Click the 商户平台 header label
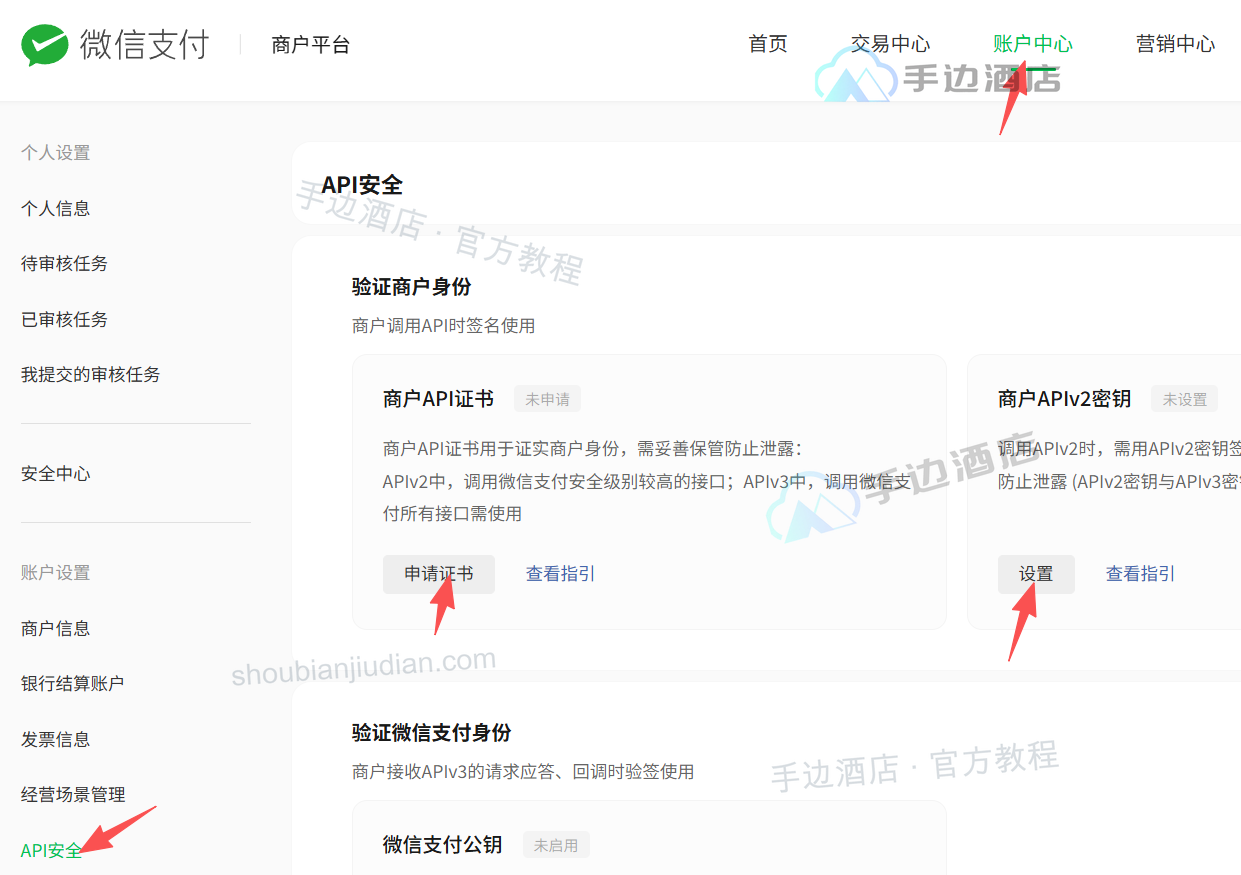Viewport: 1241px width, 875px height. [311, 45]
